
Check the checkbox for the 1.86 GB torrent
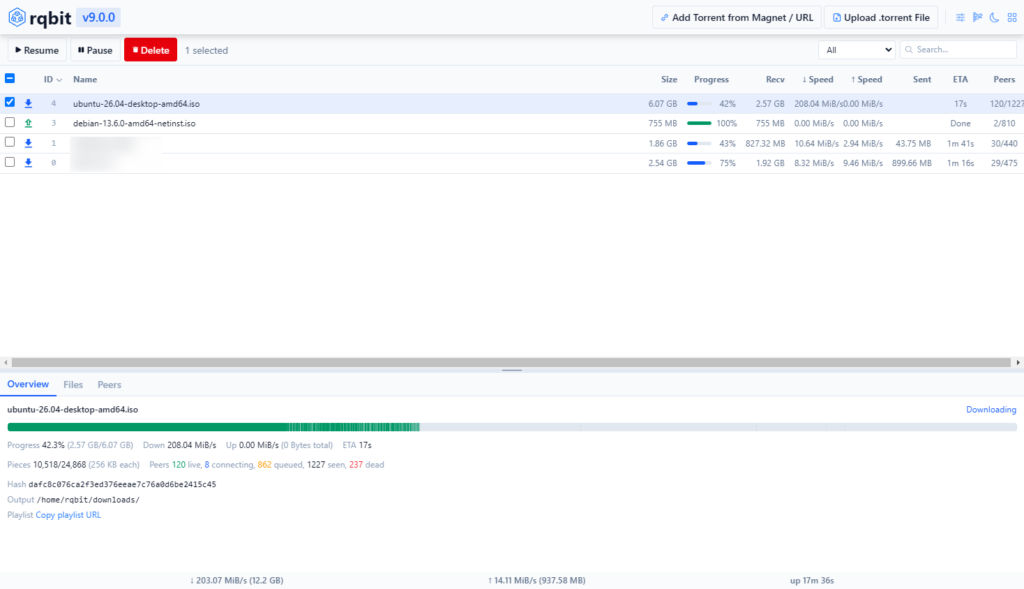point(10,142)
